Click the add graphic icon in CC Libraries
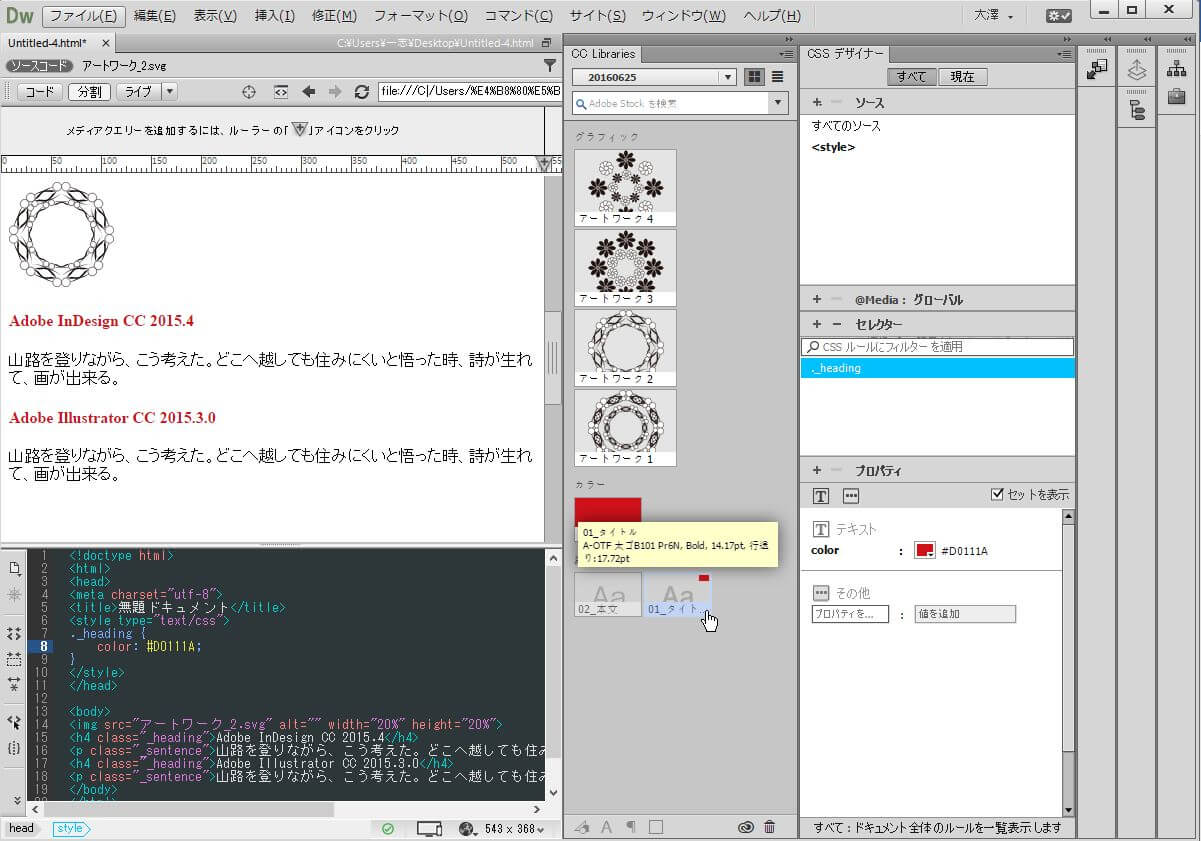Viewport: 1201px width, 841px height. (582, 827)
